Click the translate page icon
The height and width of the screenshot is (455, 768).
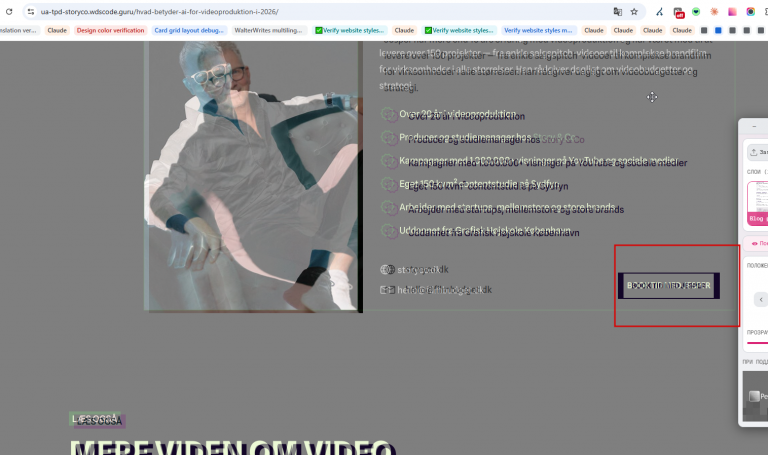pyautogui.click(x=618, y=12)
